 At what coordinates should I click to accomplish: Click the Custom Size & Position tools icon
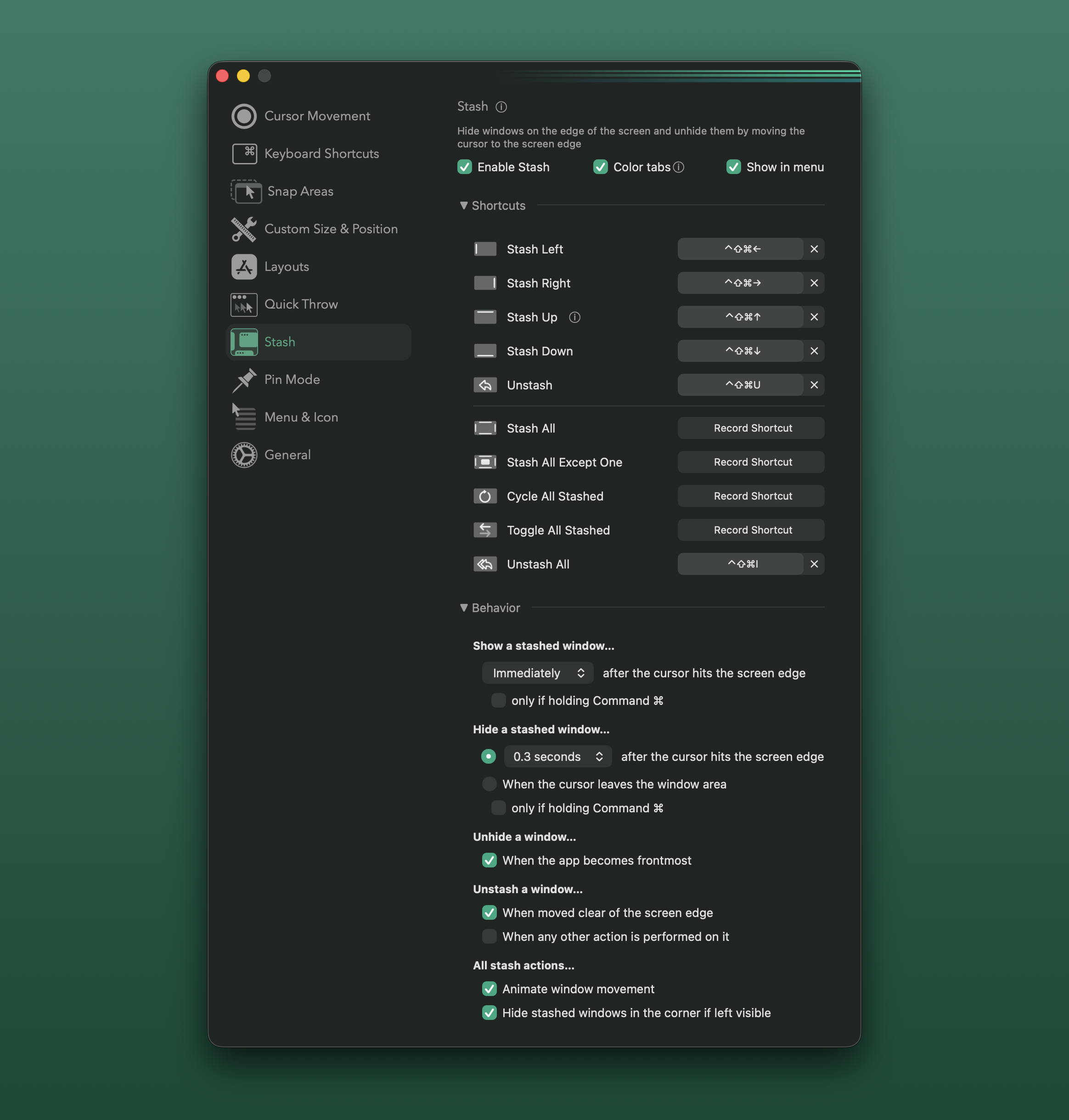(244, 229)
